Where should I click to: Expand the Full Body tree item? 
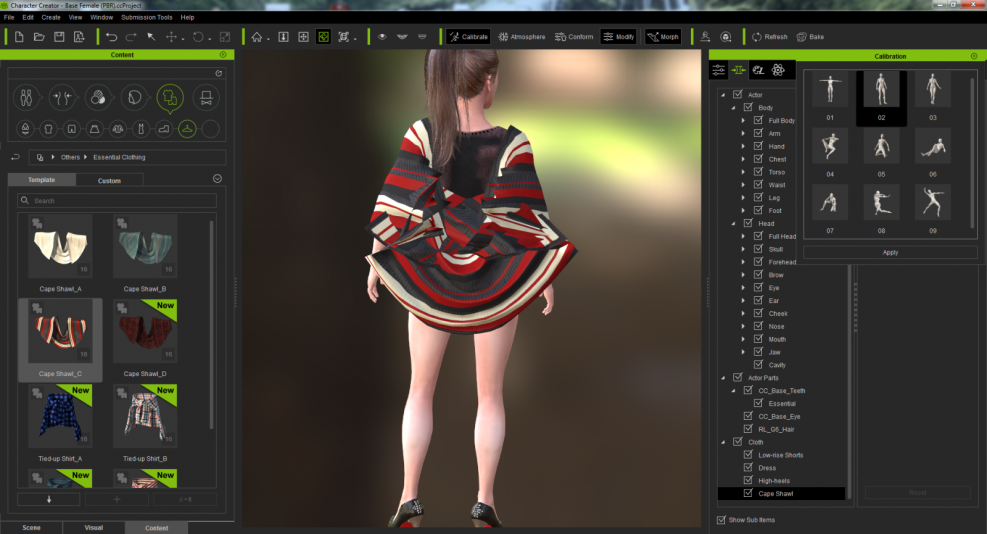click(x=743, y=120)
